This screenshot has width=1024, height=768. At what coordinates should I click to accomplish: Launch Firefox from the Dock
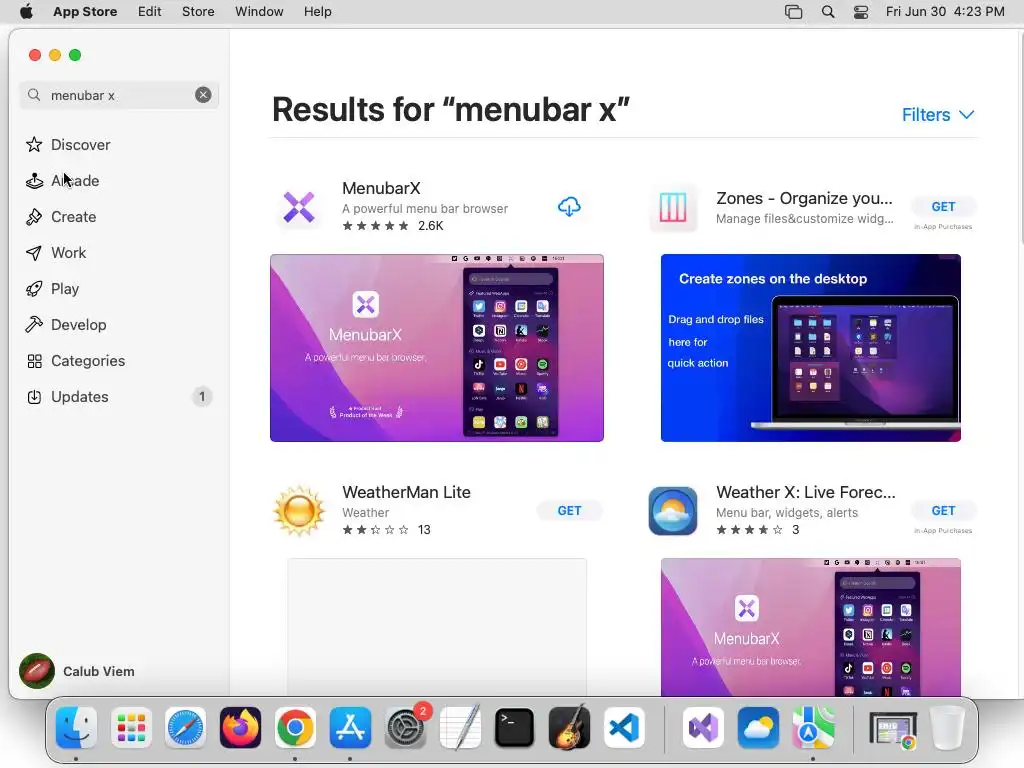point(240,728)
